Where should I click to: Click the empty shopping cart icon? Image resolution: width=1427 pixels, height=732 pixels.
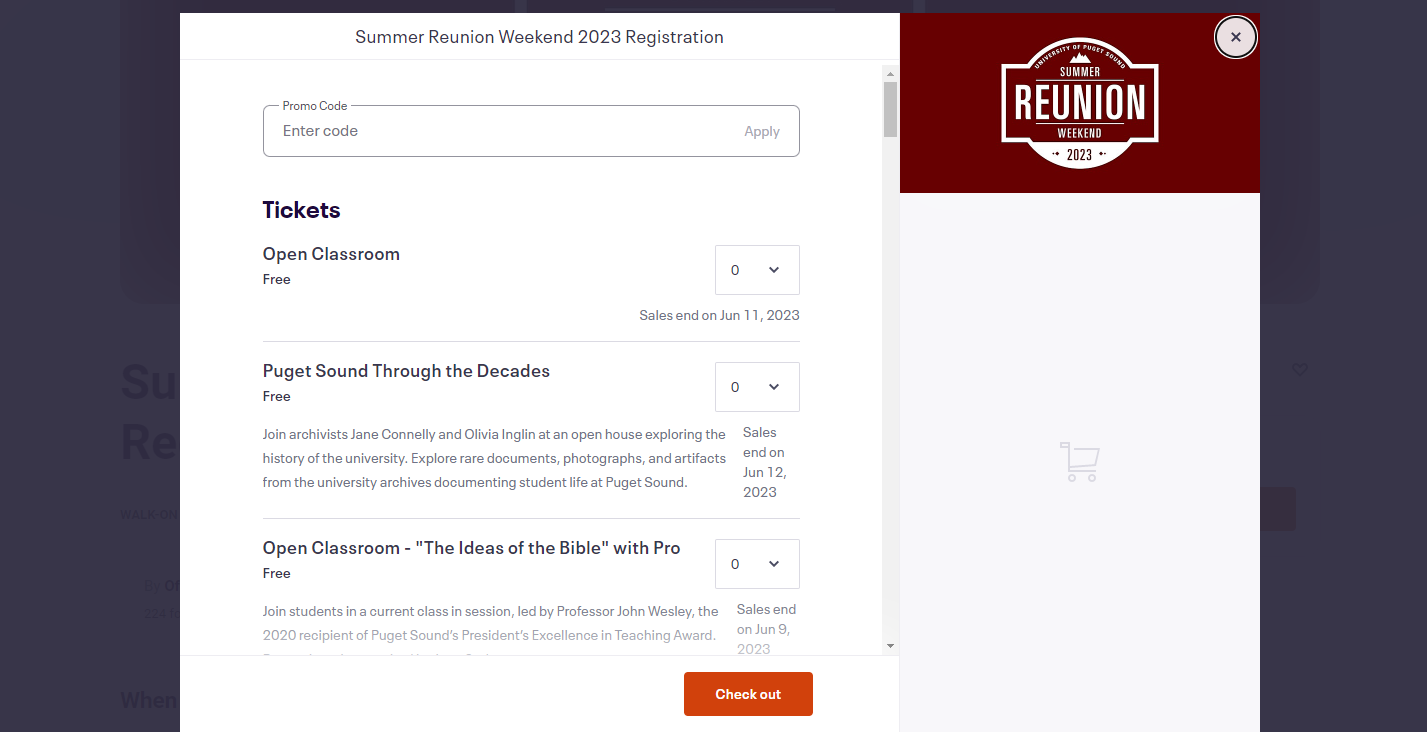click(x=1079, y=462)
